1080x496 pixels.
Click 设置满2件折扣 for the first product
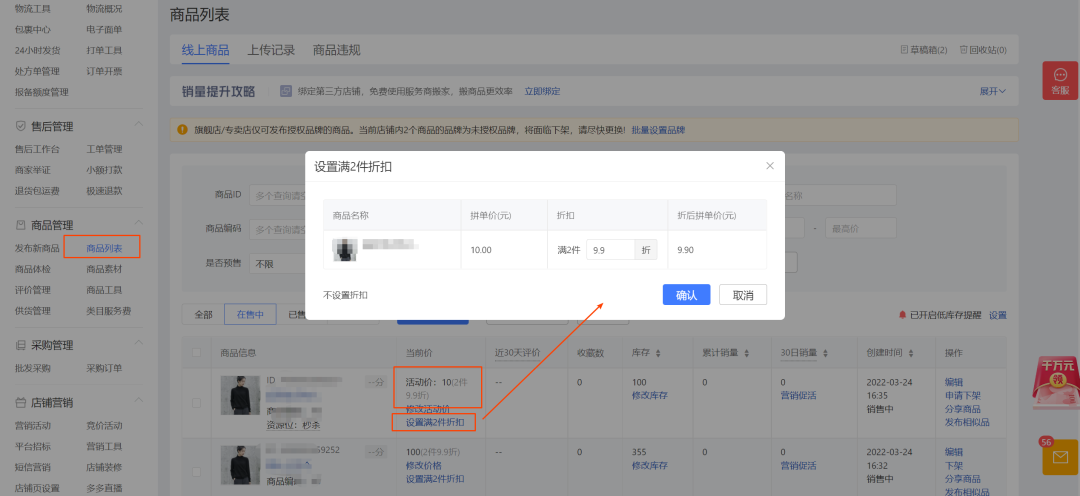pyautogui.click(x=435, y=422)
